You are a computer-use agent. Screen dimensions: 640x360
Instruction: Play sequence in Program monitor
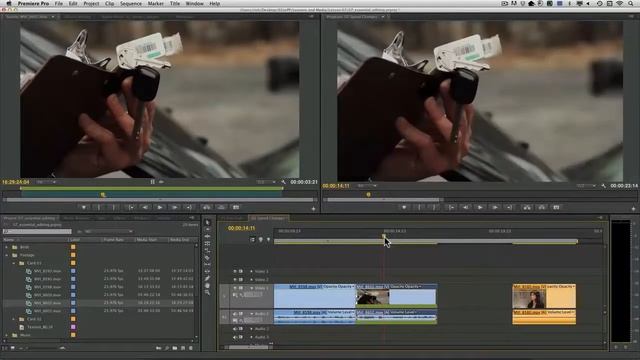480,207
